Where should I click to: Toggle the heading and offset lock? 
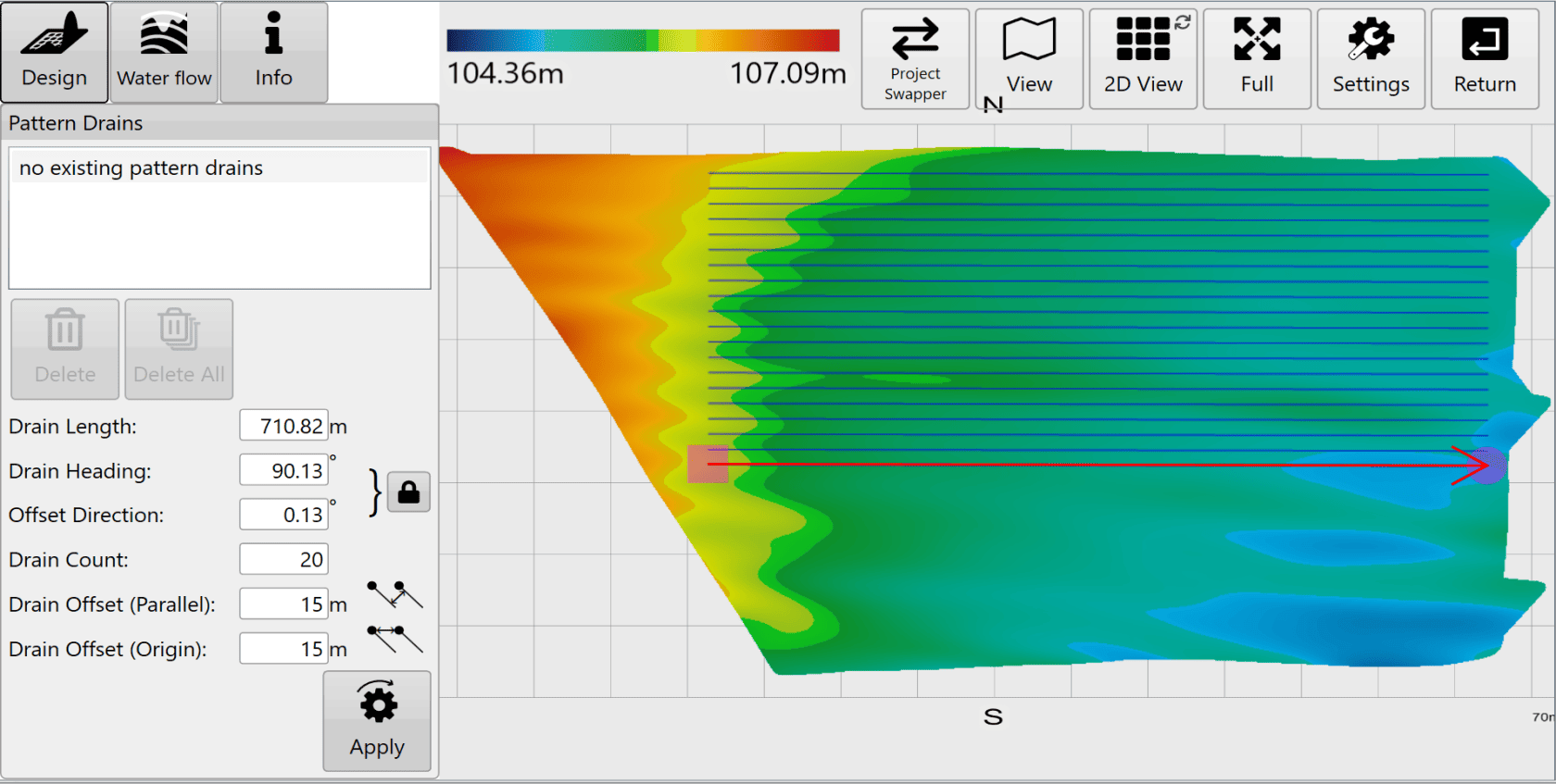coord(408,492)
